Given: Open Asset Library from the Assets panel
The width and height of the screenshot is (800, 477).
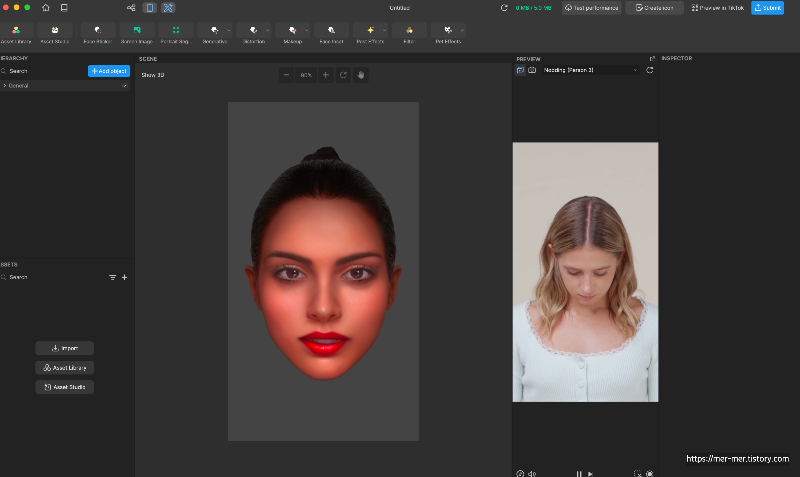Looking at the screenshot, I should [65, 367].
